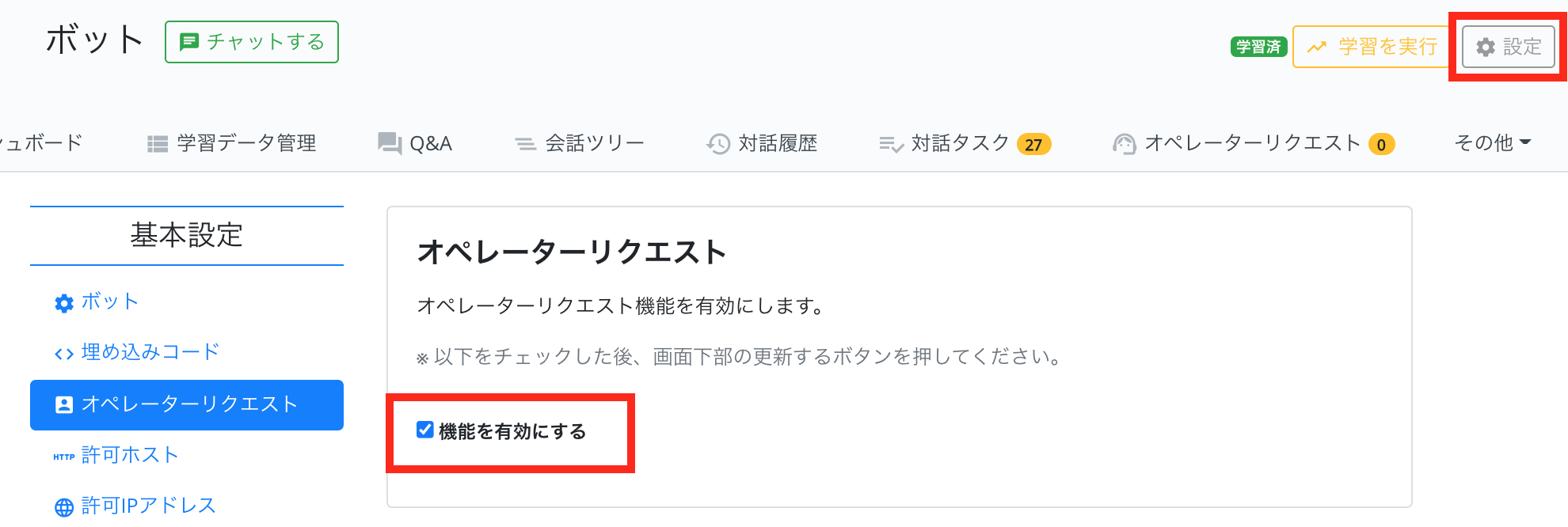
Task: Click the チャットする button
Action: (252, 42)
